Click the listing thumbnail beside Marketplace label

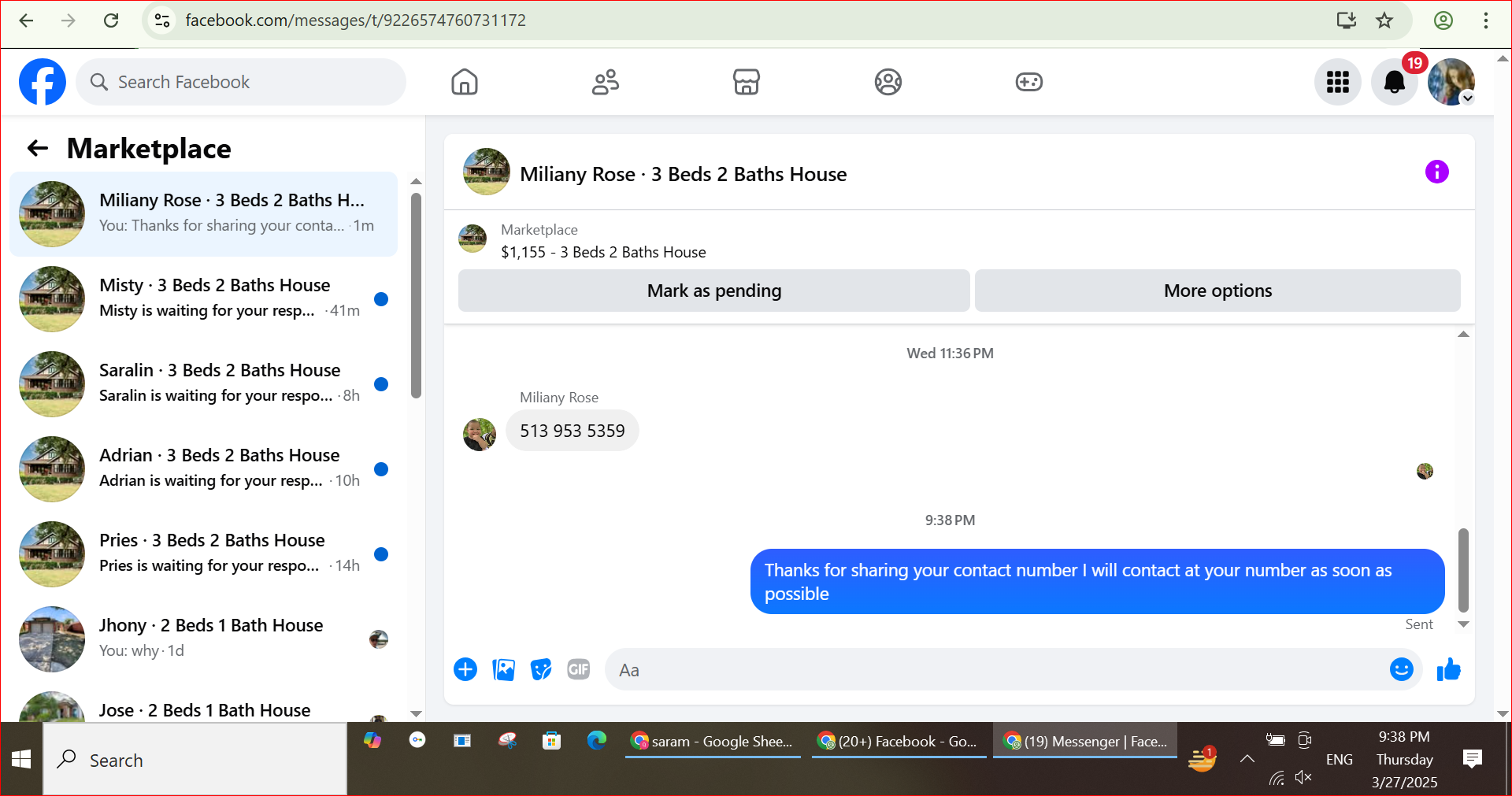[472, 239]
